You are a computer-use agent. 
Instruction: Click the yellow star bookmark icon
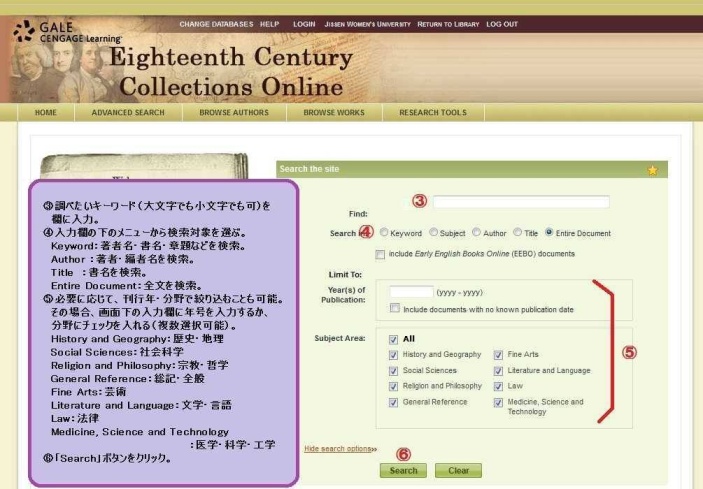pyautogui.click(x=652, y=171)
